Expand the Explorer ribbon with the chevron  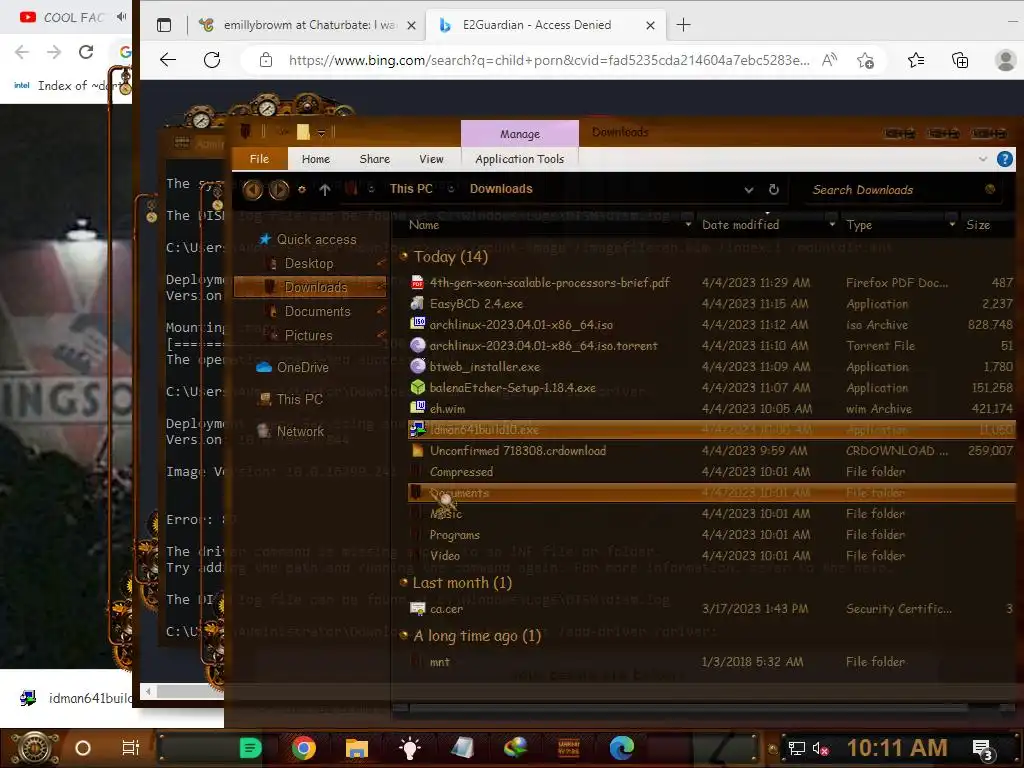[982, 159]
